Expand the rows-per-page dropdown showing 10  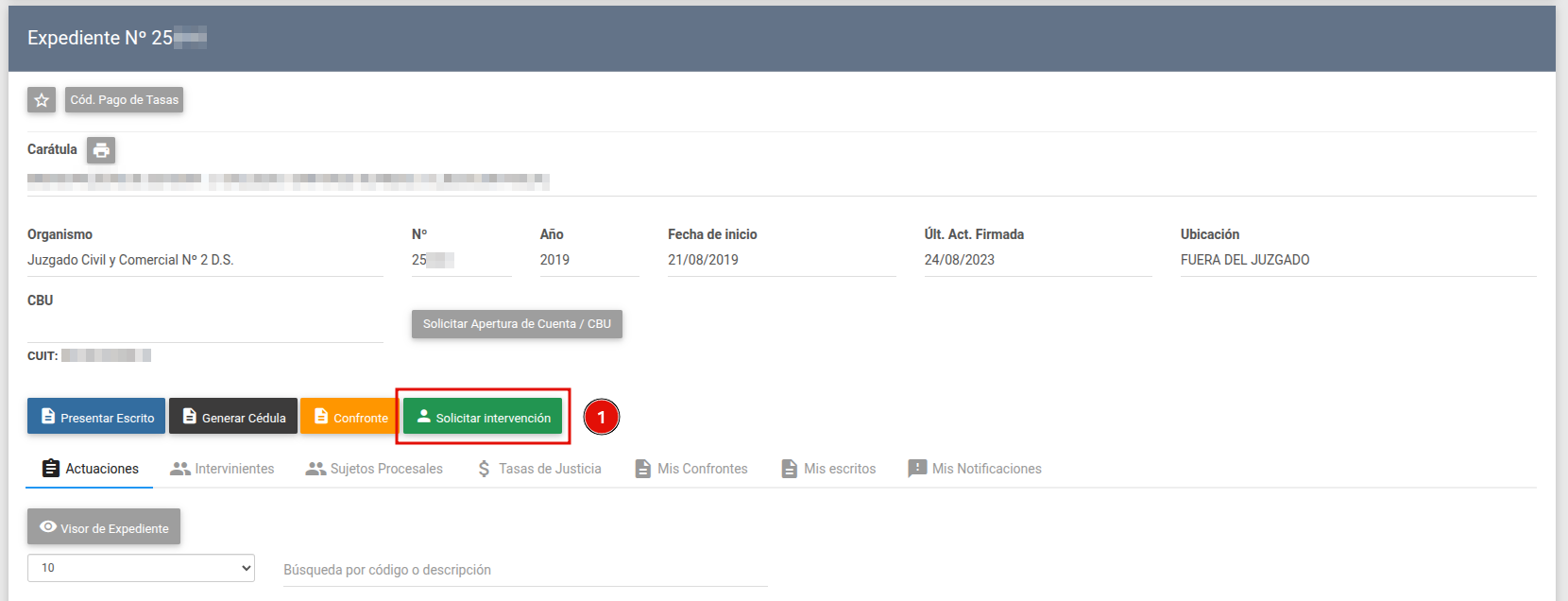141,568
